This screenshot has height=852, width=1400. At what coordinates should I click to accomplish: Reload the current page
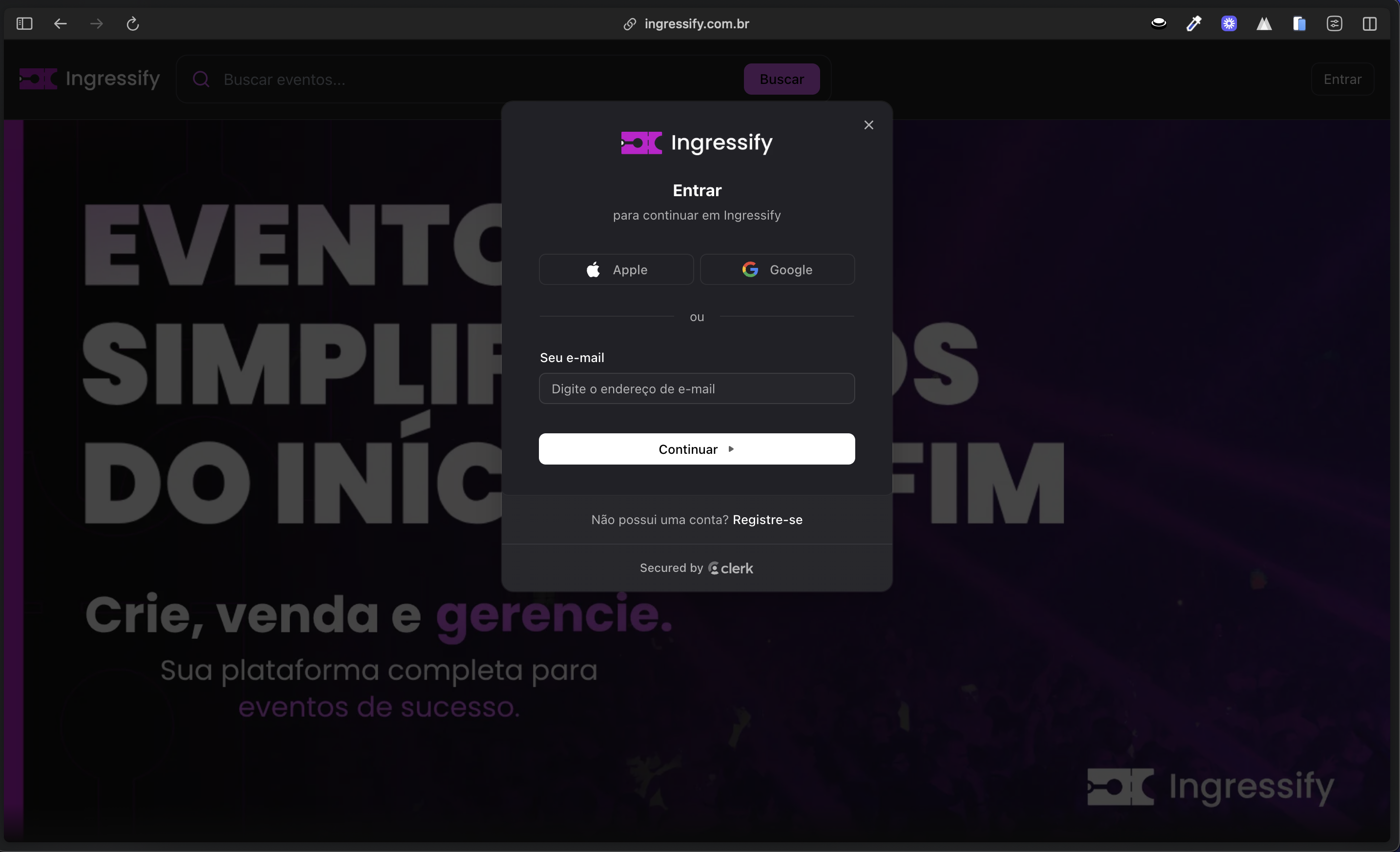coord(132,24)
